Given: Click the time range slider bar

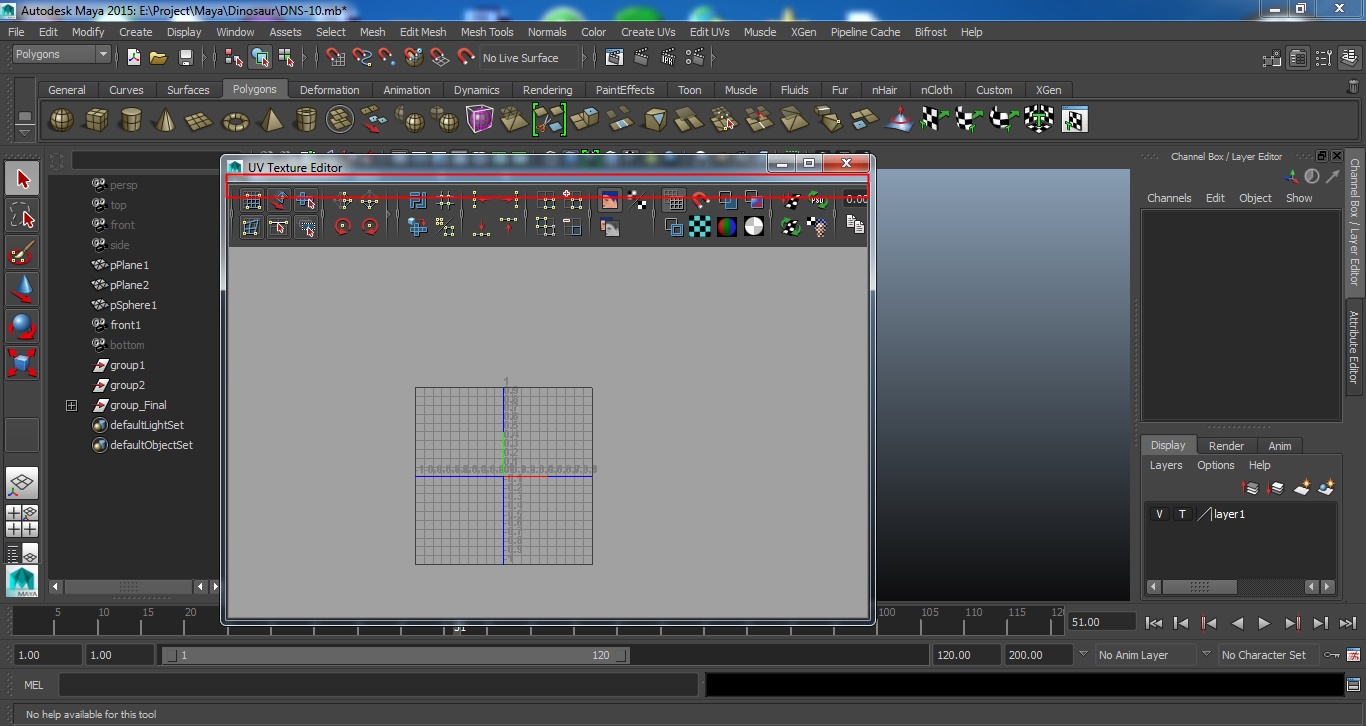Looking at the screenshot, I should 395,655.
